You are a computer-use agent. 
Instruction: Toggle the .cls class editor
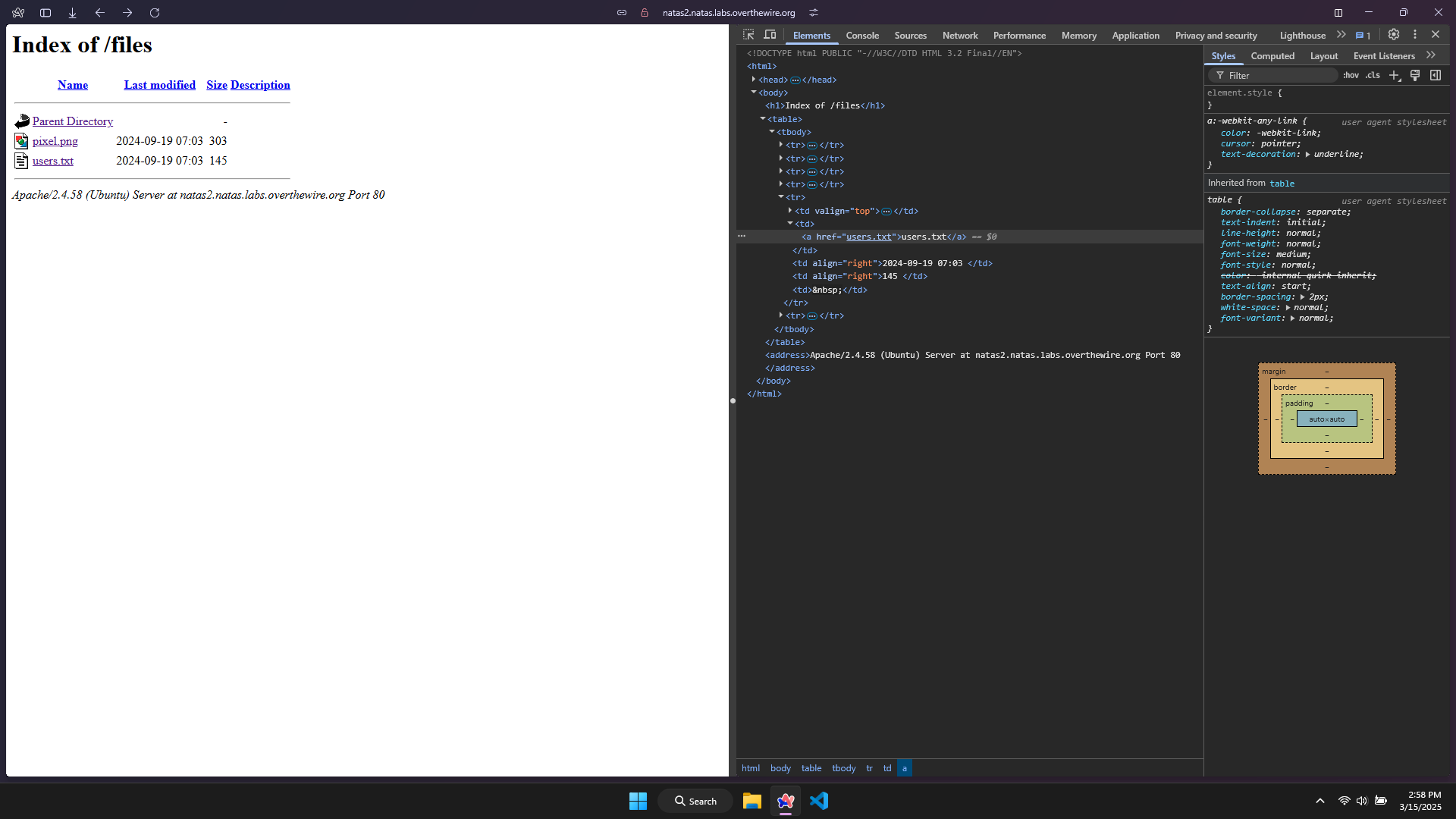(1373, 75)
